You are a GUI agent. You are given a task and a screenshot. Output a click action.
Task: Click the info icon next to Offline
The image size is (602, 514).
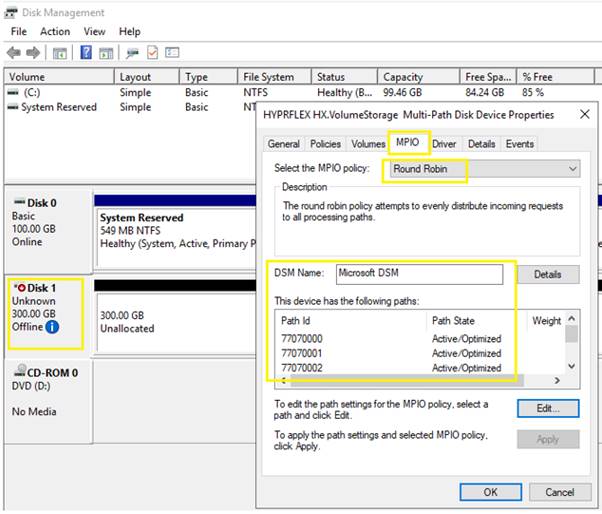coord(52,327)
